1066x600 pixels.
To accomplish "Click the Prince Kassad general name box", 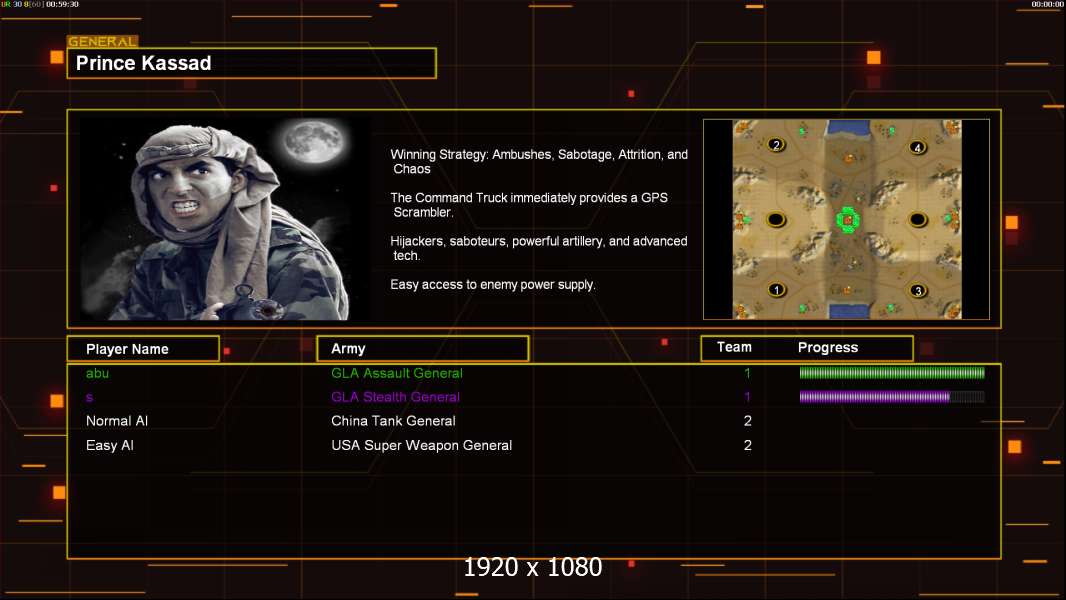I will pyautogui.click(x=252, y=63).
